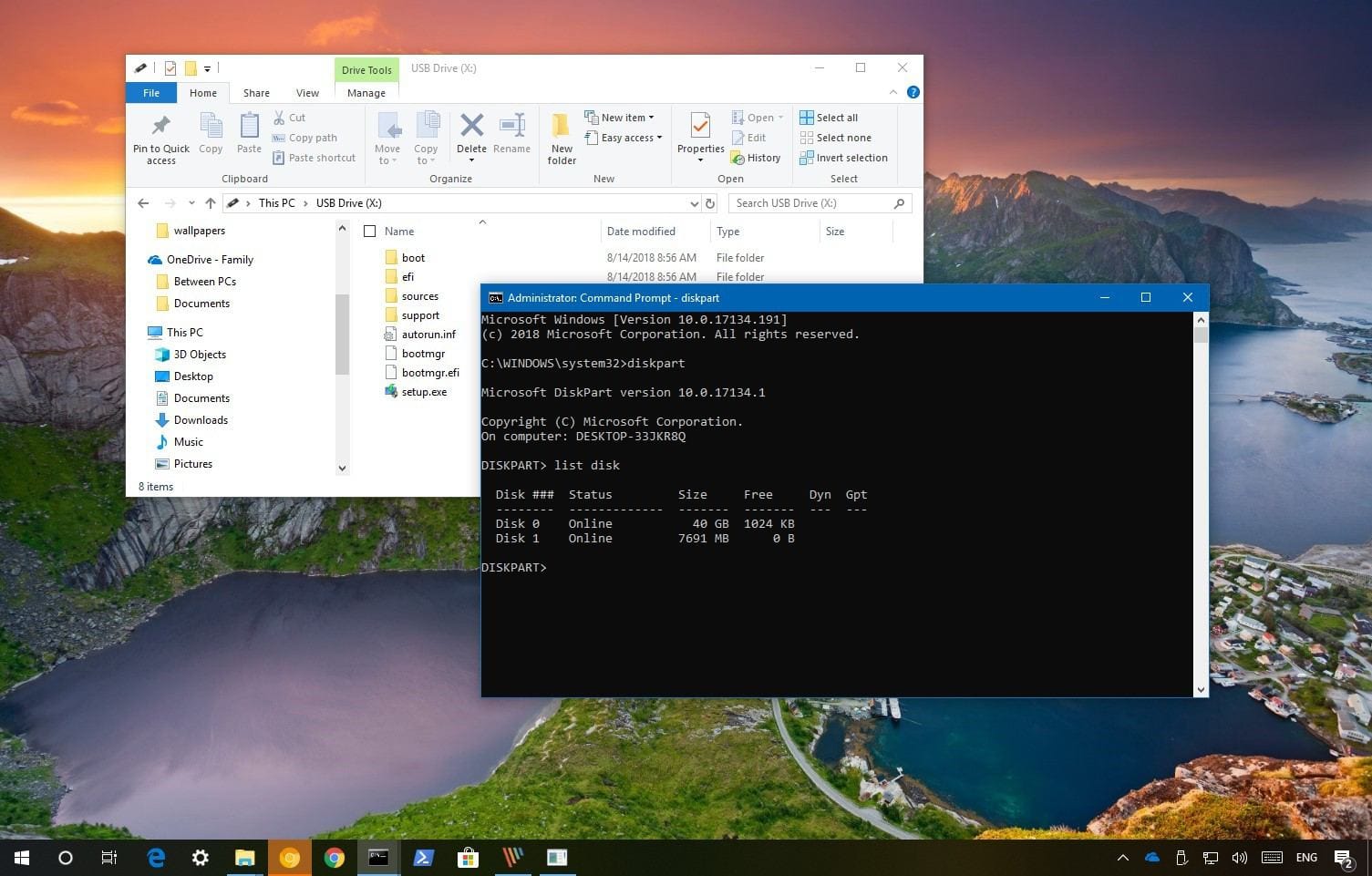This screenshot has width=1372, height=876.
Task: Open Microsoft Store from the taskbar
Action: click(x=468, y=857)
